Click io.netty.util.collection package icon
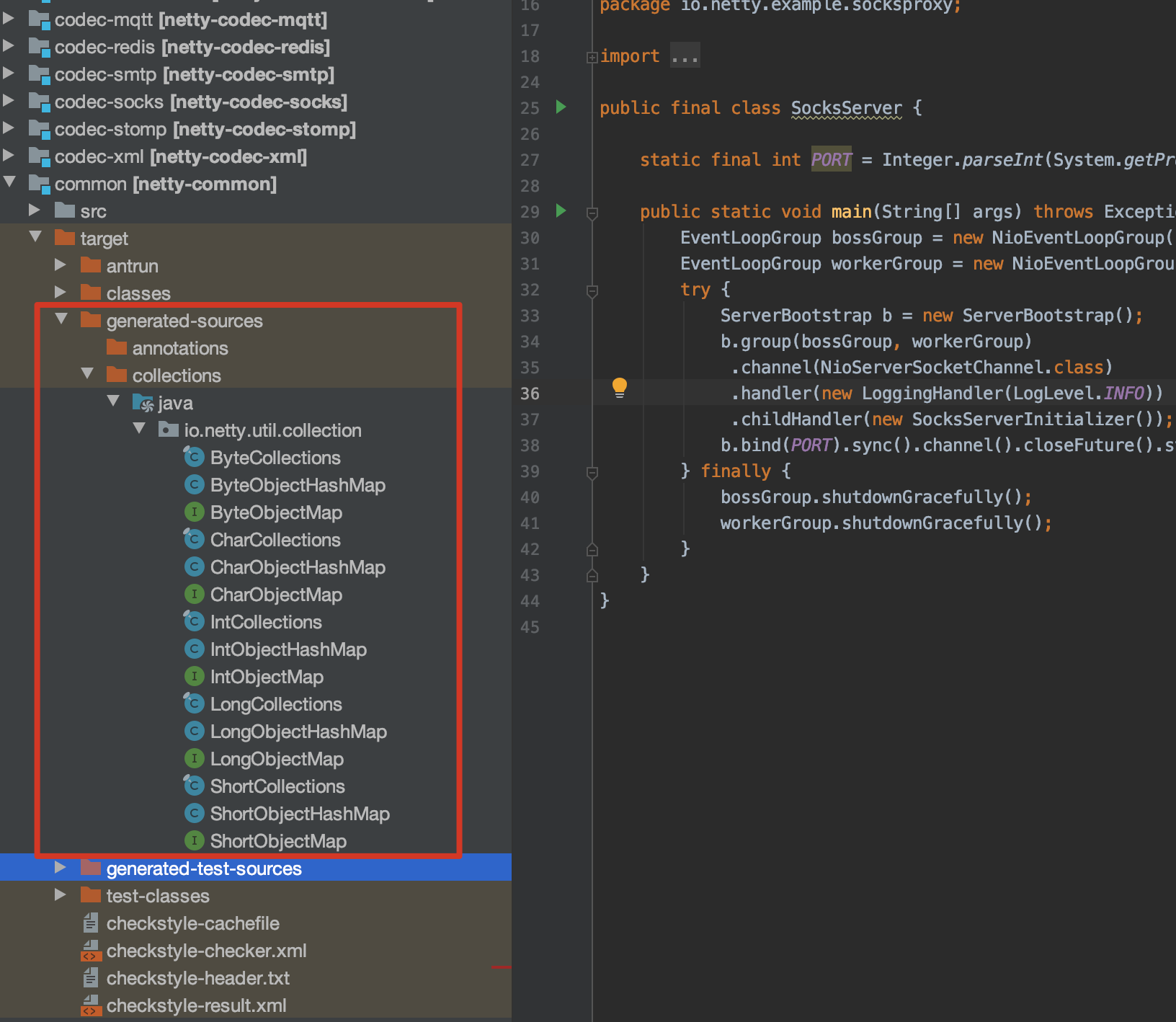This screenshot has width=1176, height=1022. [168, 430]
